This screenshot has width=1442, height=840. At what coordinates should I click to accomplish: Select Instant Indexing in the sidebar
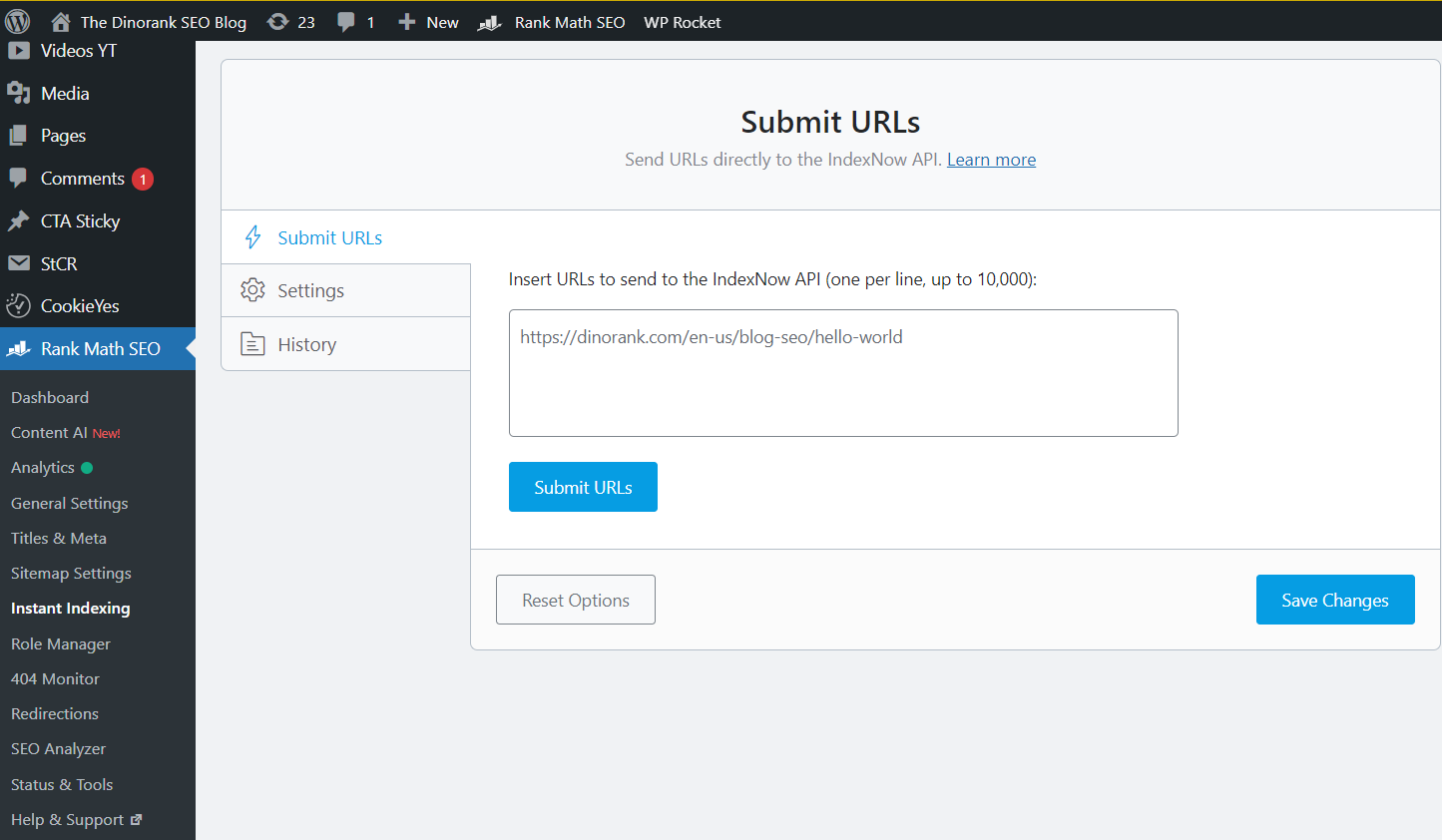pos(70,608)
